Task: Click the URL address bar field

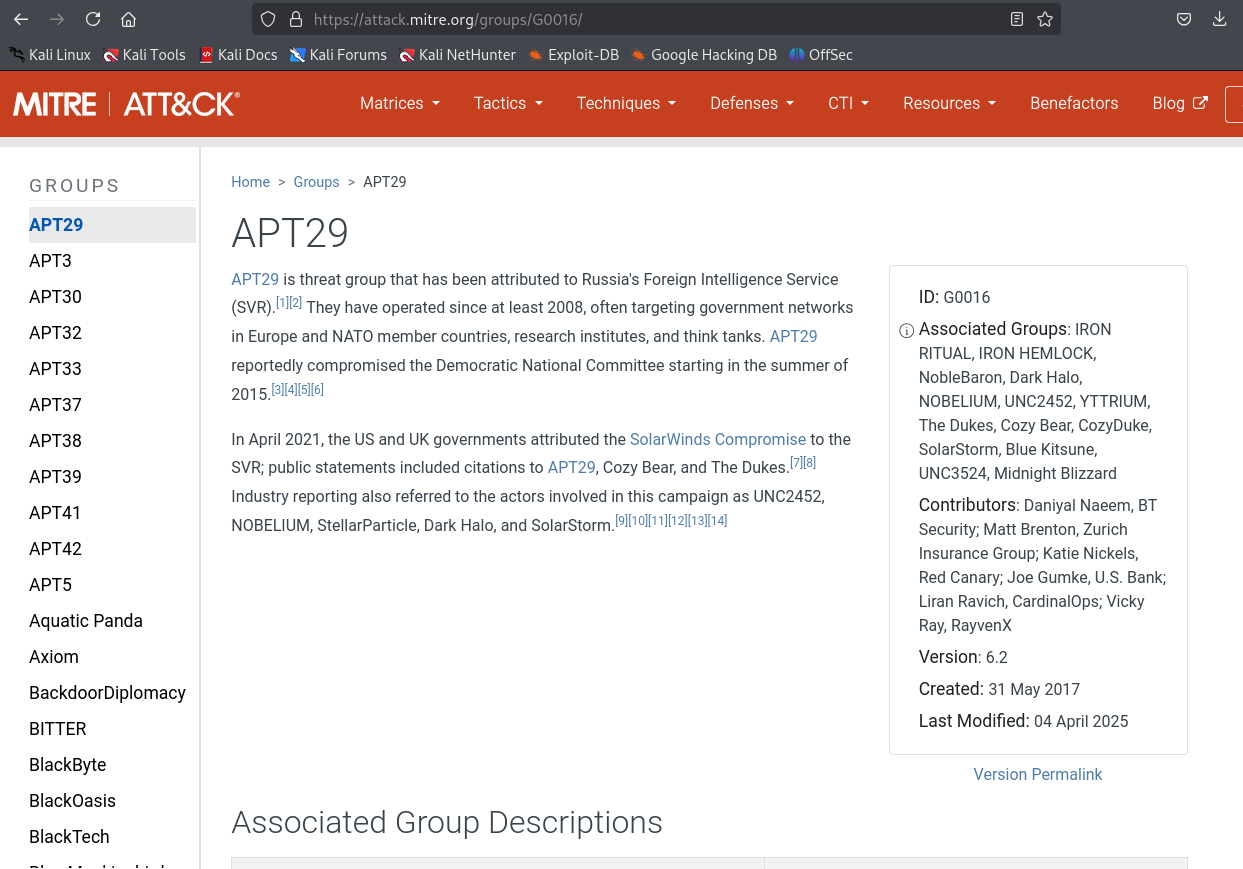Action: tap(650, 19)
